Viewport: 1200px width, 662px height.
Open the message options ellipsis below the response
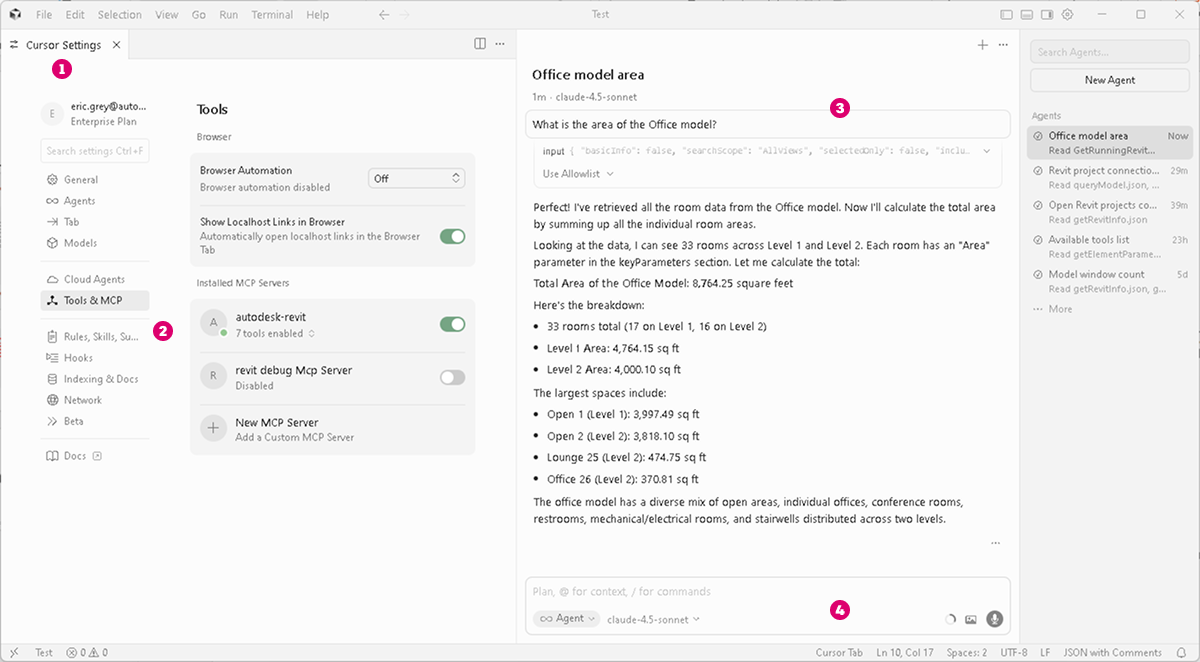(995, 543)
